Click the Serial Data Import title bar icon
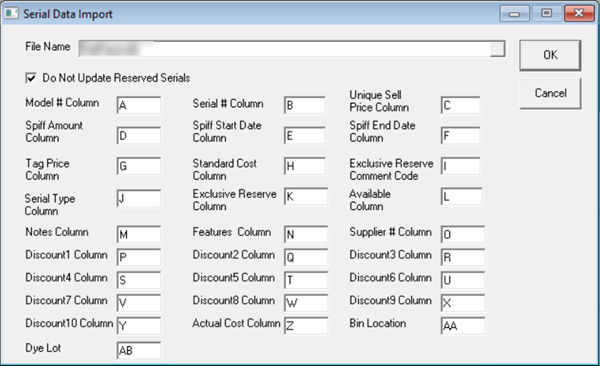The width and height of the screenshot is (600, 366). click(11, 13)
